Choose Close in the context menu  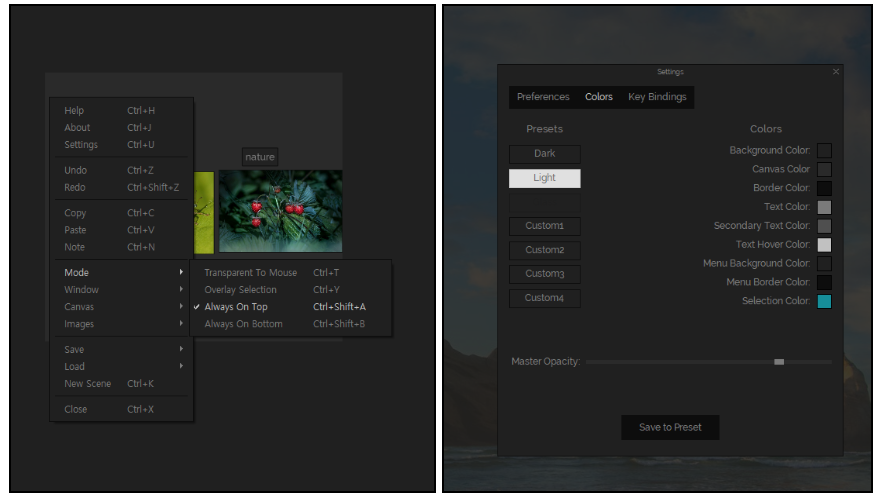pos(121,409)
